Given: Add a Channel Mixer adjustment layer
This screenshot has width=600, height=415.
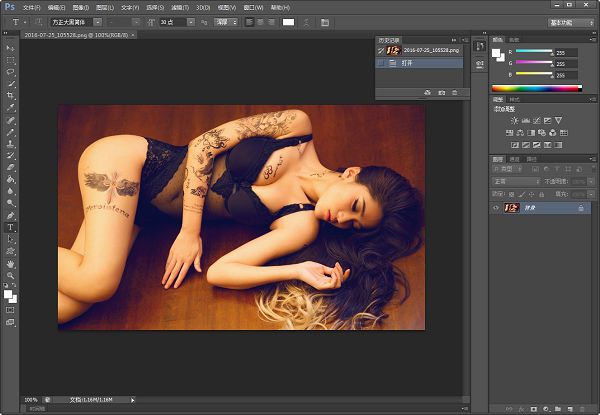Looking at the screenshot, I should click(x=553, y=133).
